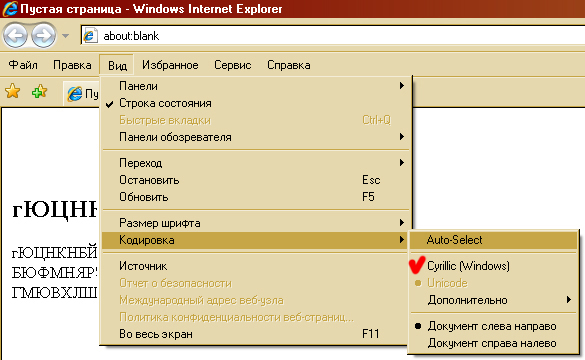Toggle the Строка состояния option
This screenshot has height=360, width=585.
[x=256, y=103]
